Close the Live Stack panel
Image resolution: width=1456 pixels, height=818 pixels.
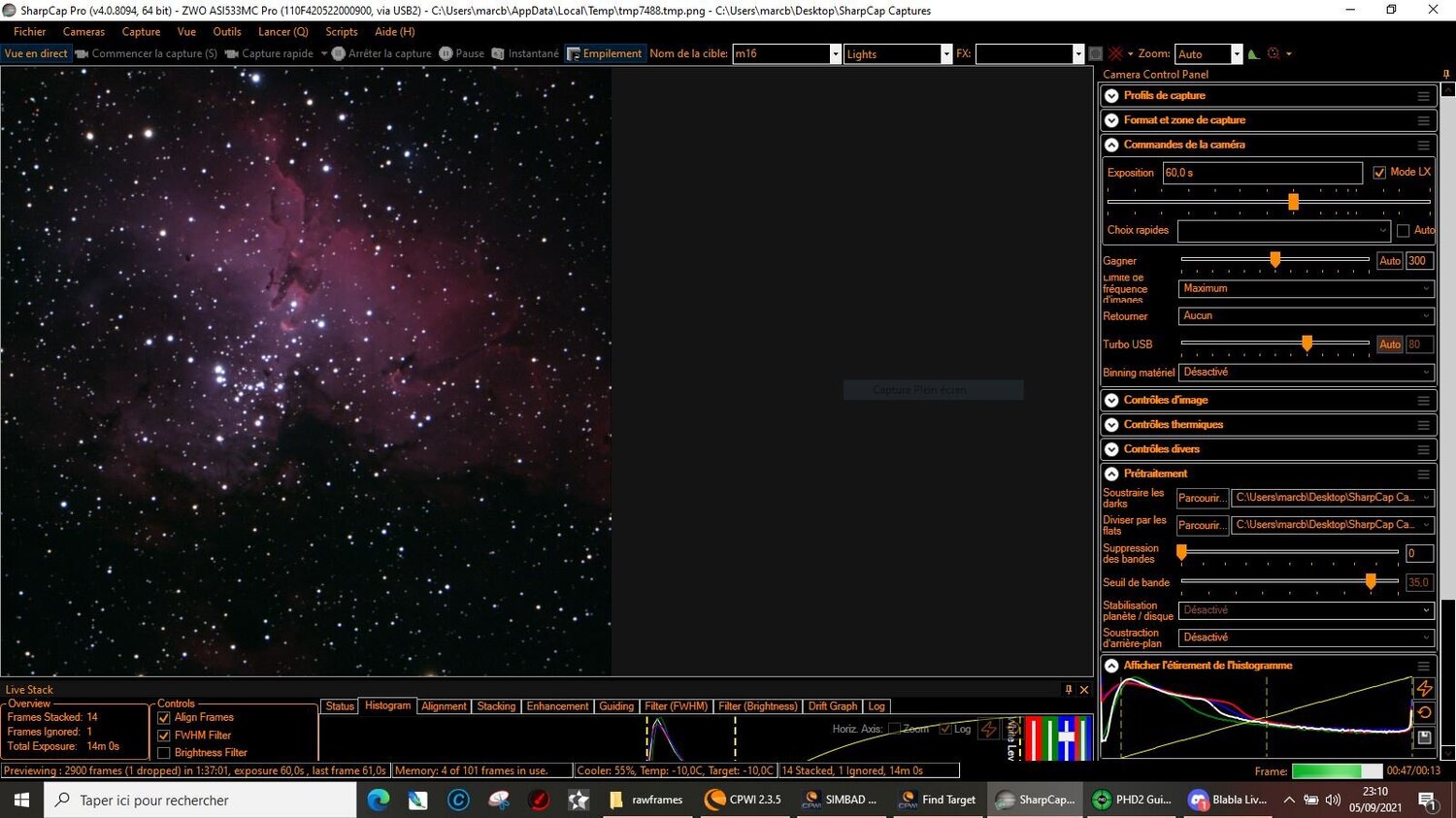(1084, 690)
